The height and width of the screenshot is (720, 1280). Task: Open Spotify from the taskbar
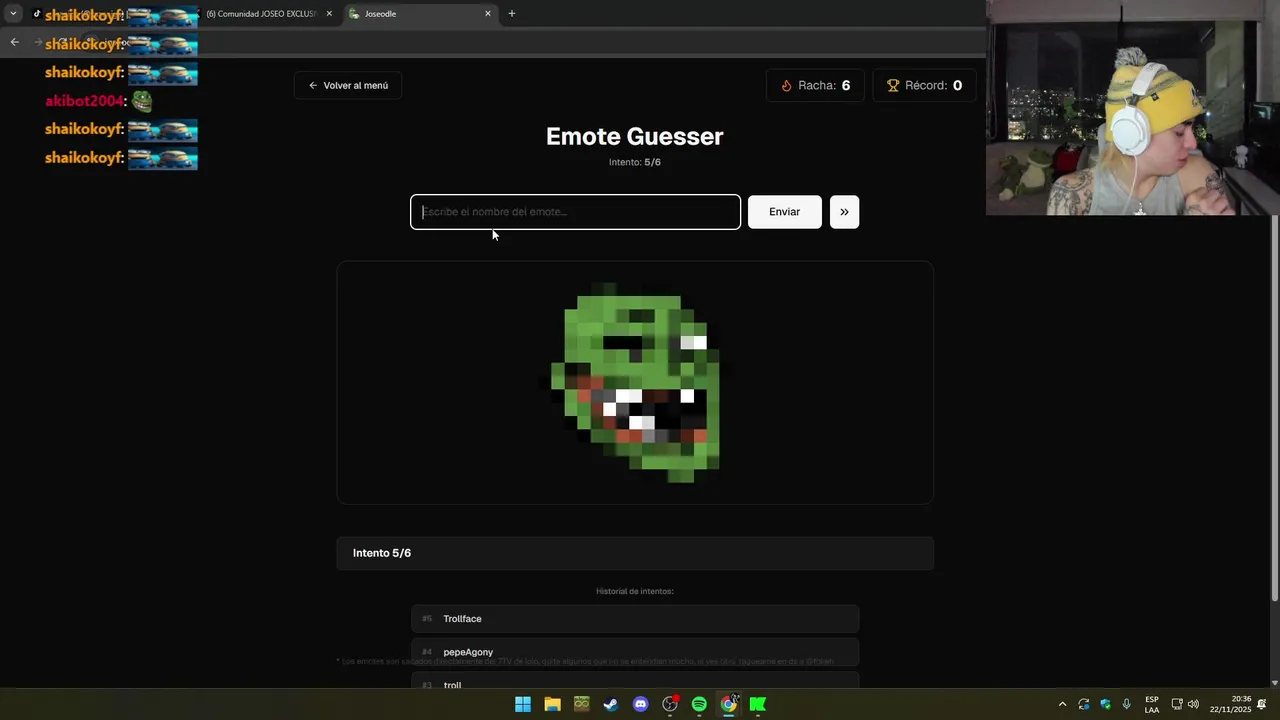(x=699, y=704)
